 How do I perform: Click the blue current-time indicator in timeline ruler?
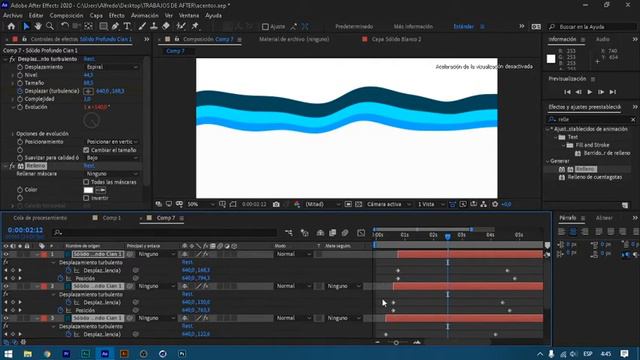[x=448, y=236]
